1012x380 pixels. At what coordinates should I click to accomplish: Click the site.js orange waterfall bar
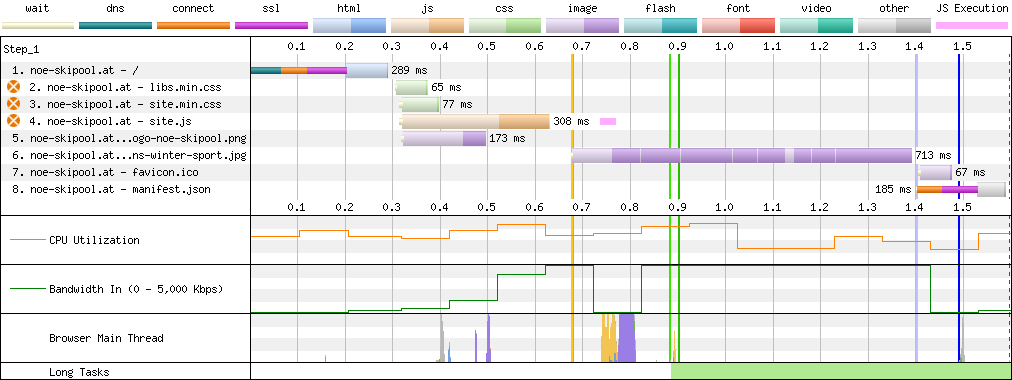[x=476, y=121]
